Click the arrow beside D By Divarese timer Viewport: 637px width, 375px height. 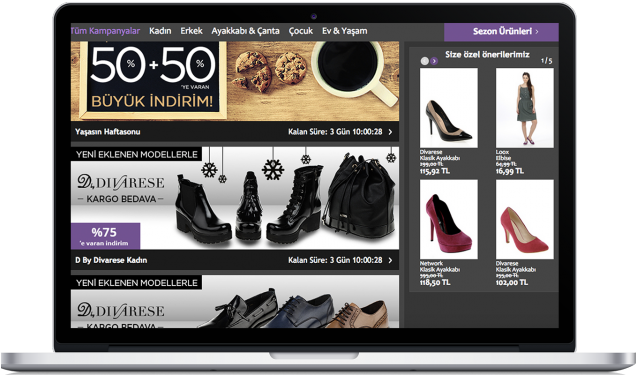(x=390, y=260)
